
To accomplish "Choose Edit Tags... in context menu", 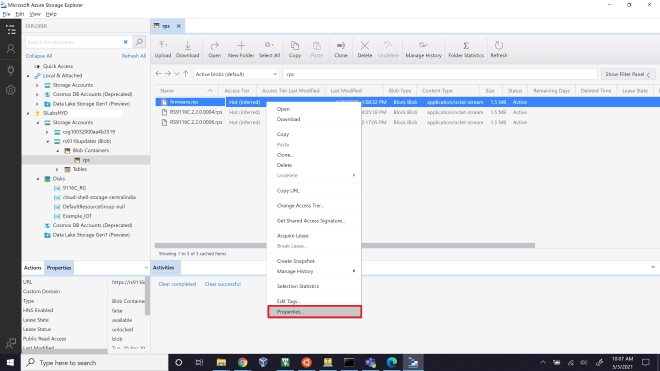I will (x=314, y=301).
